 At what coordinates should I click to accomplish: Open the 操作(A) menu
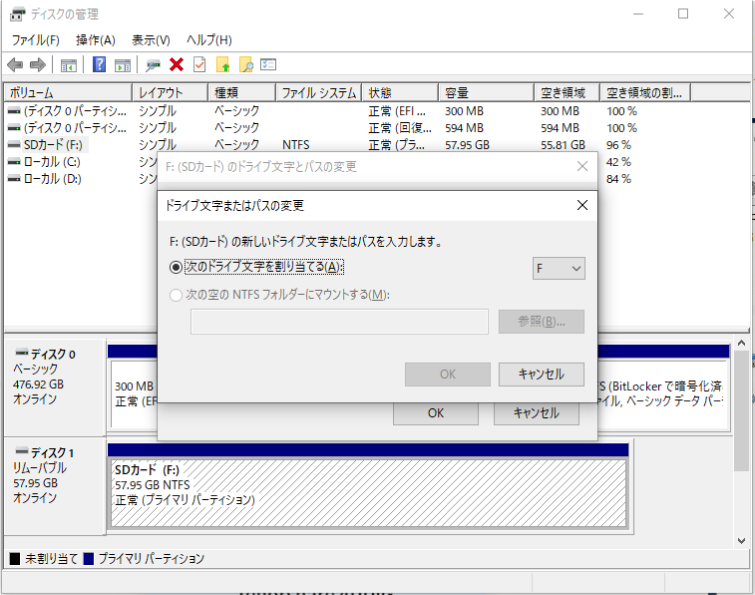95,40
